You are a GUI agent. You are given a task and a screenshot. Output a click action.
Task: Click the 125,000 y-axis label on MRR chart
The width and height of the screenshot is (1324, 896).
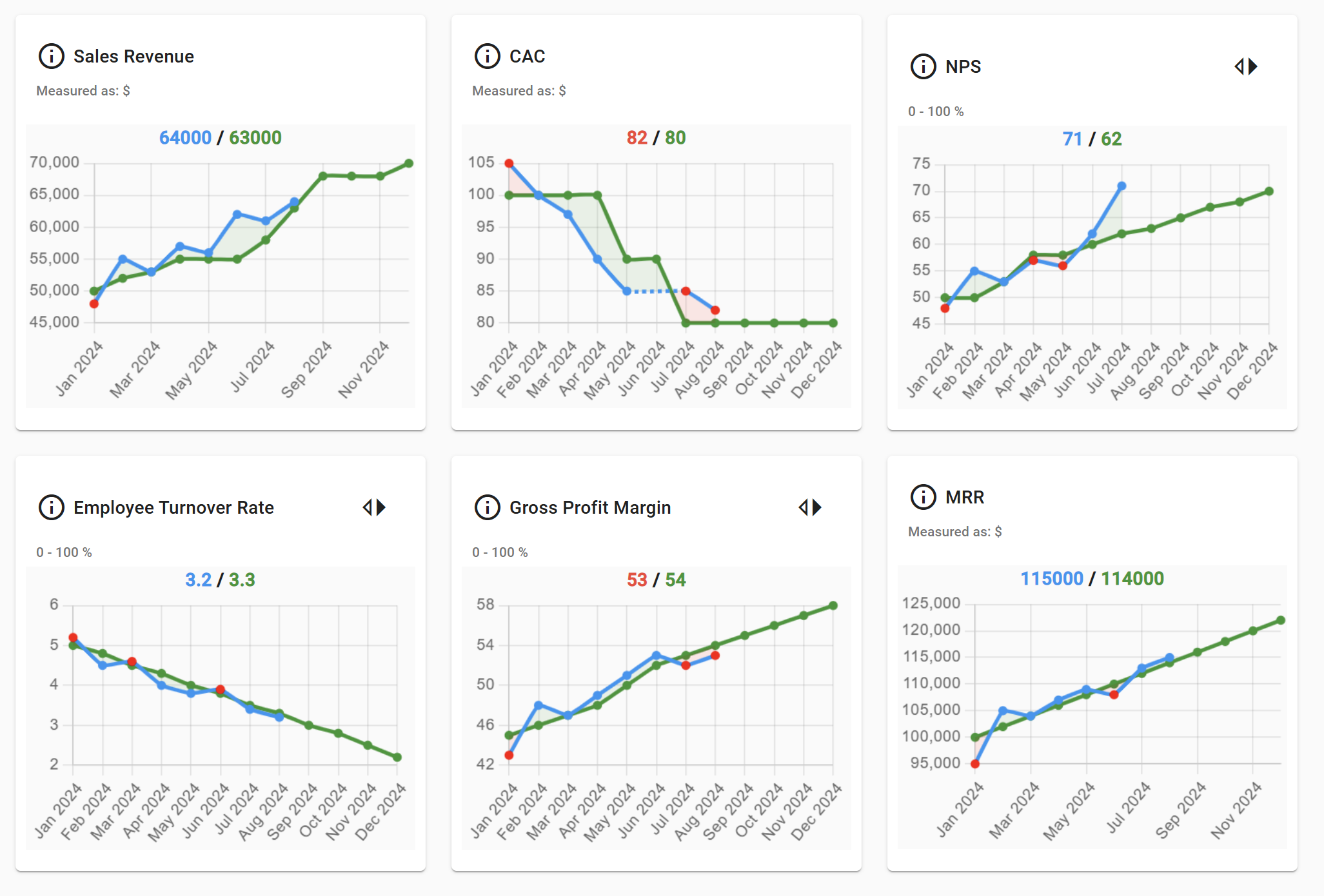coord(931,603)
